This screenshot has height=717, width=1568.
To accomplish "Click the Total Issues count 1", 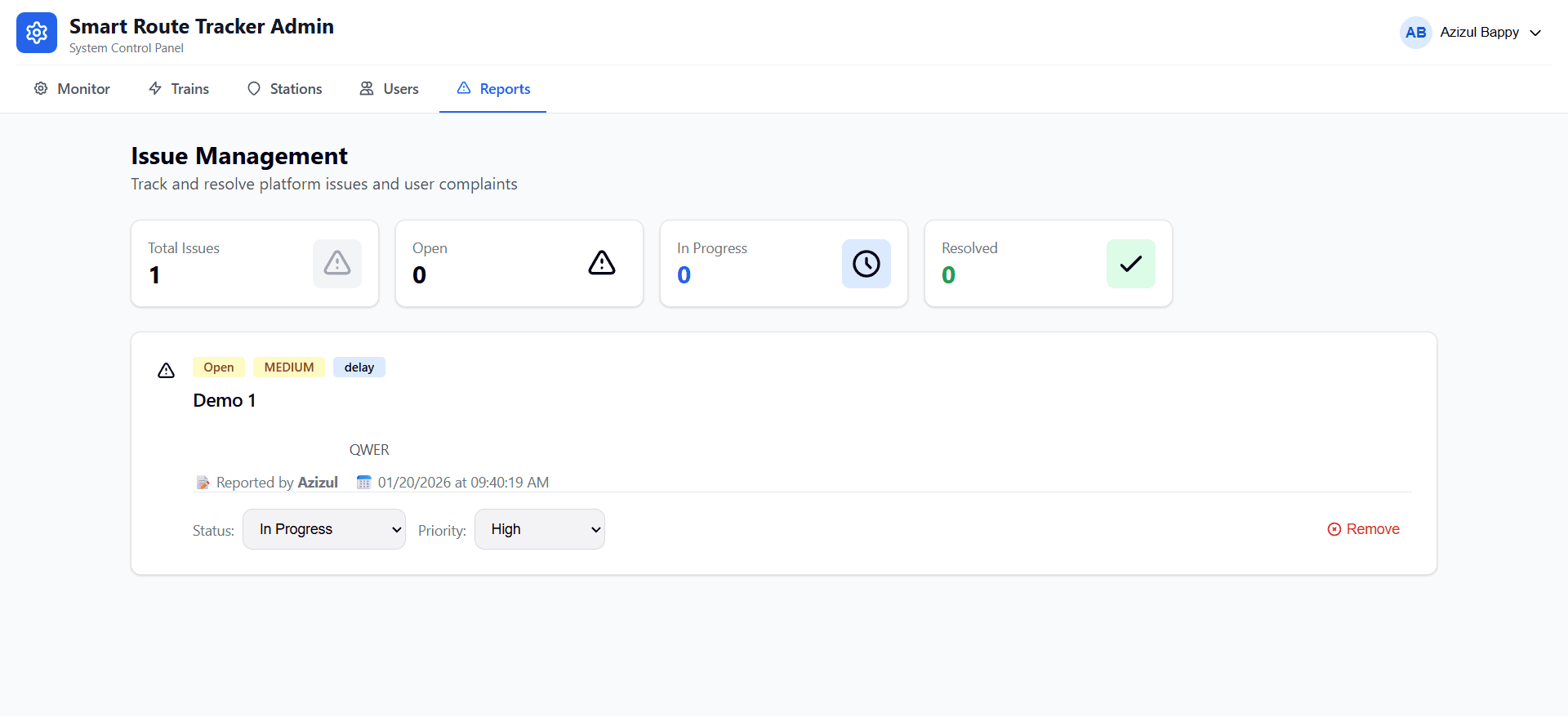I will point(154,275).
